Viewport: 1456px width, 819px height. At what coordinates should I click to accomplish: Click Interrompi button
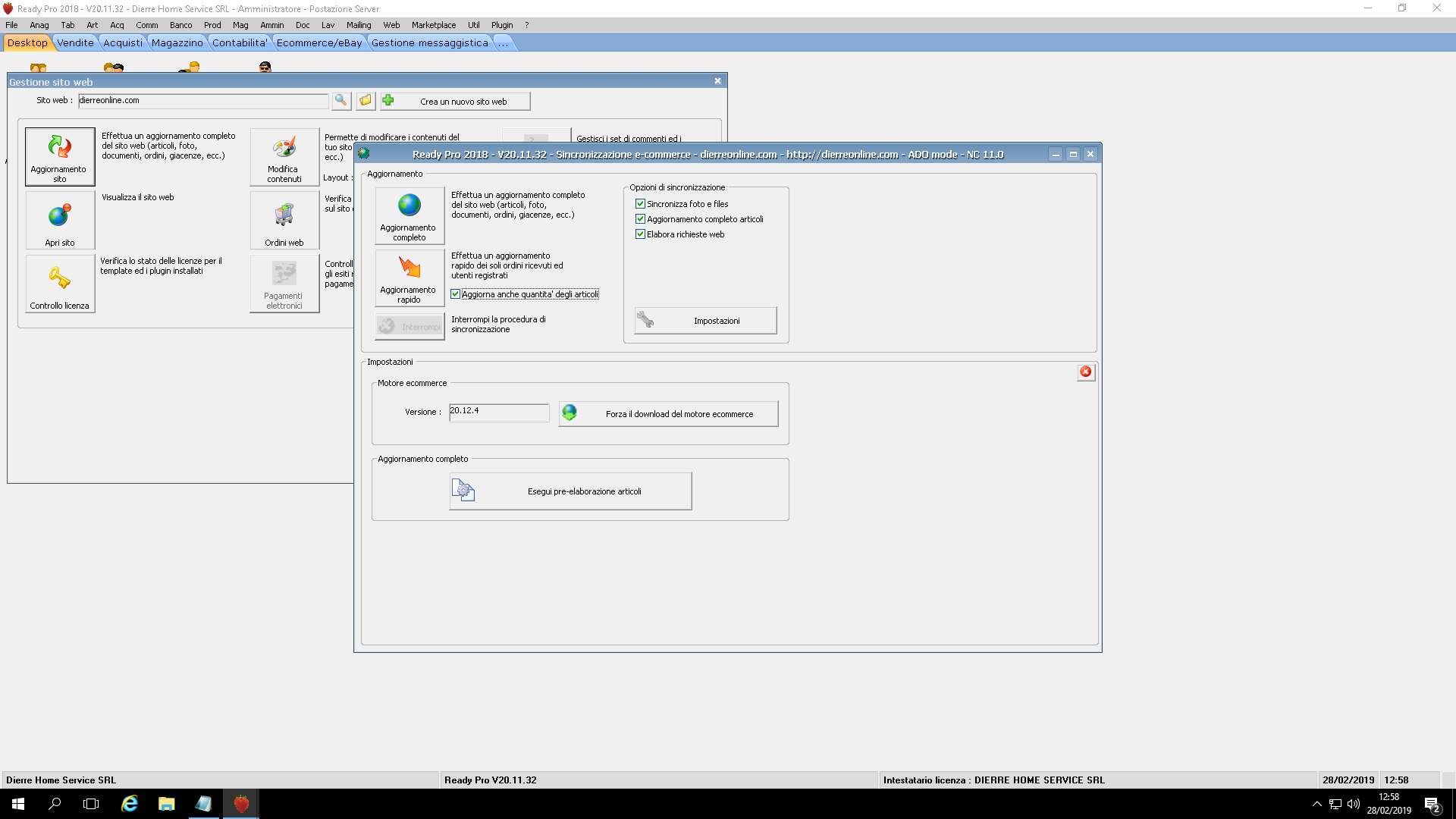[409, 327]
